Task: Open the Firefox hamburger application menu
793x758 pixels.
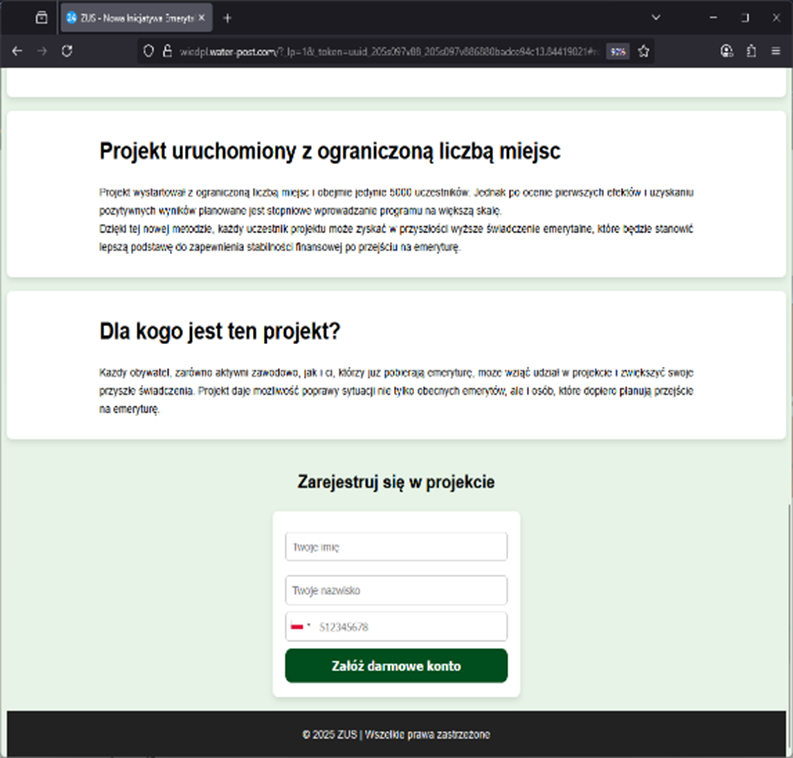Action: (776, 51)
